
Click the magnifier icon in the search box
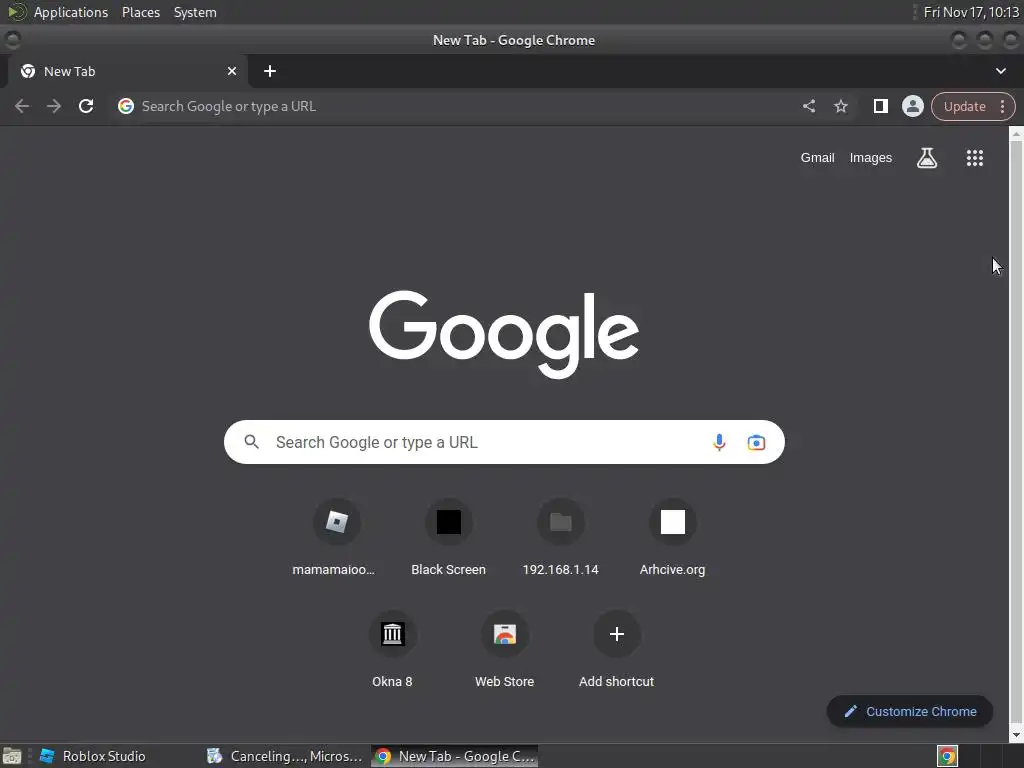[x=251, y=442]
